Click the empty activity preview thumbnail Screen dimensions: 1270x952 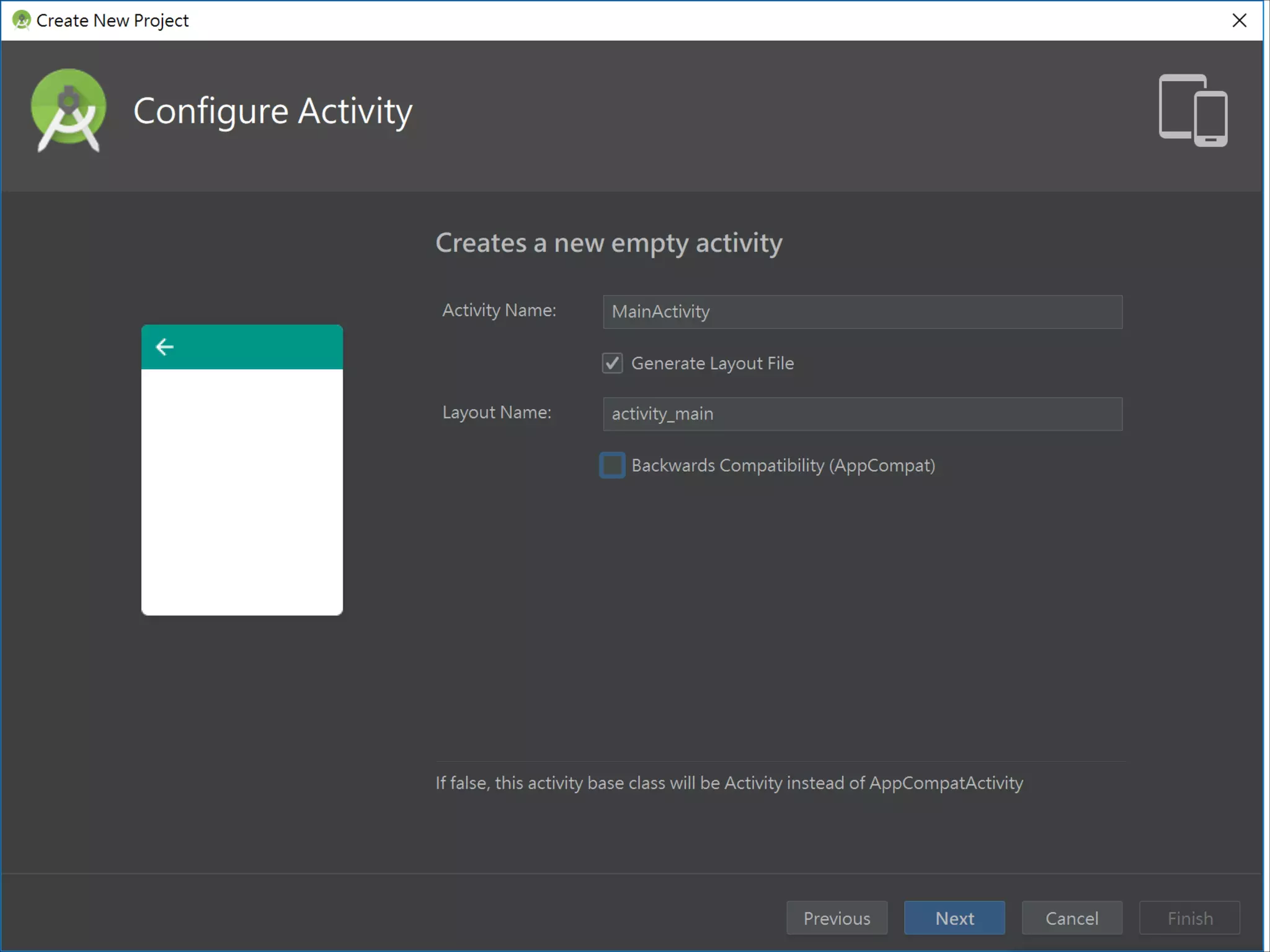coord(242,491)
